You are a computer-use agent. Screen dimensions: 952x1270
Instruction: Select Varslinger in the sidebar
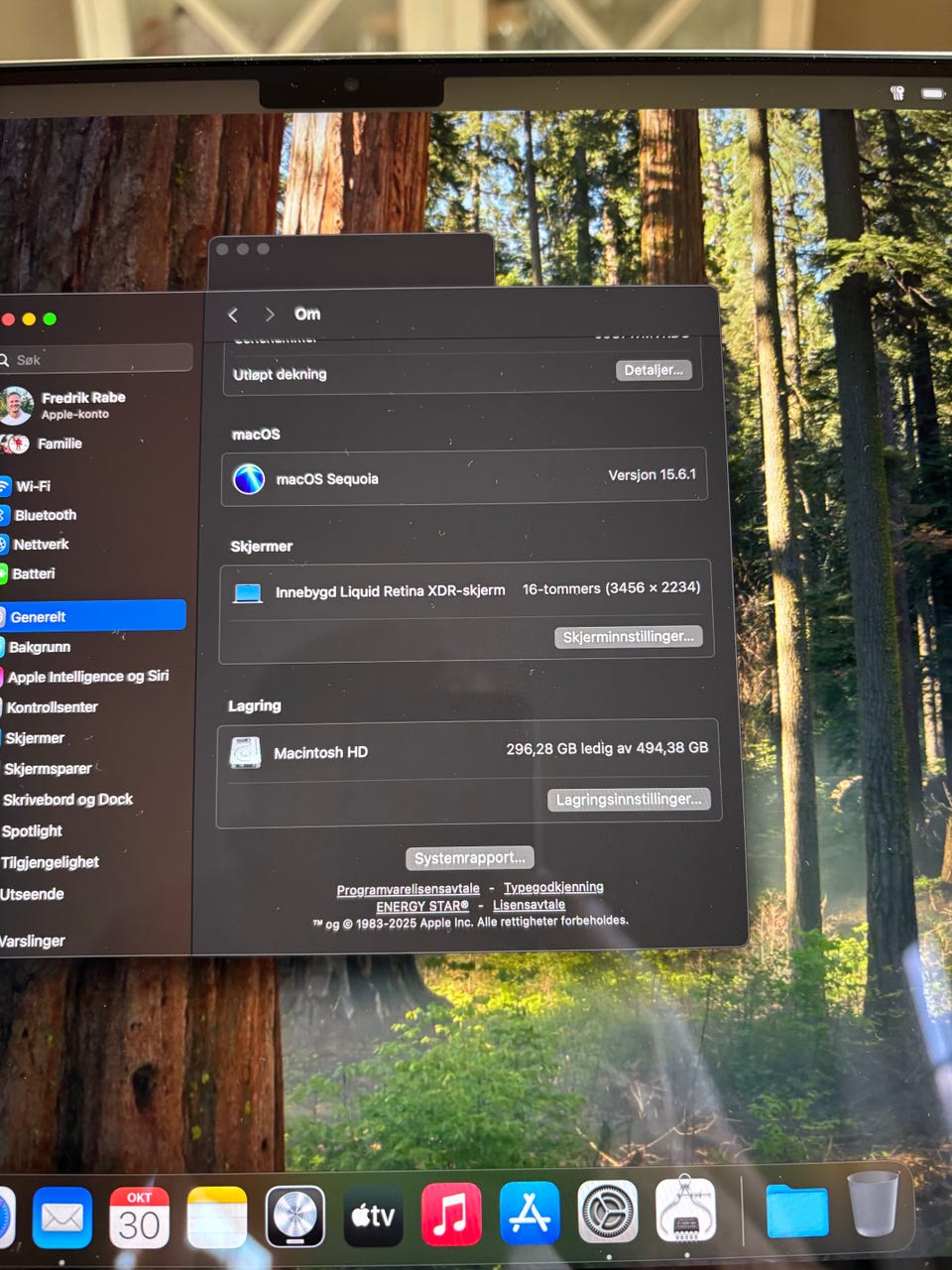pyautogui.click(x=33, y=941)
